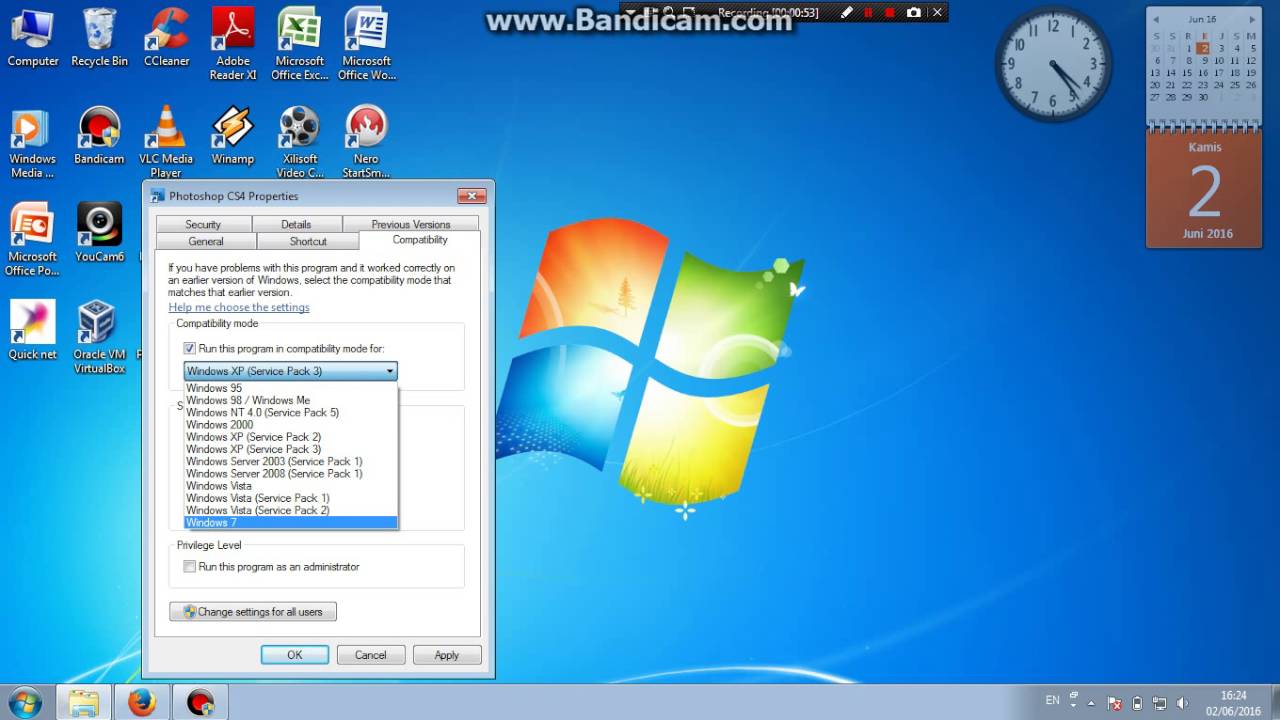Click Change settings for all users
1280x720 pixels.
coord(253,612)
